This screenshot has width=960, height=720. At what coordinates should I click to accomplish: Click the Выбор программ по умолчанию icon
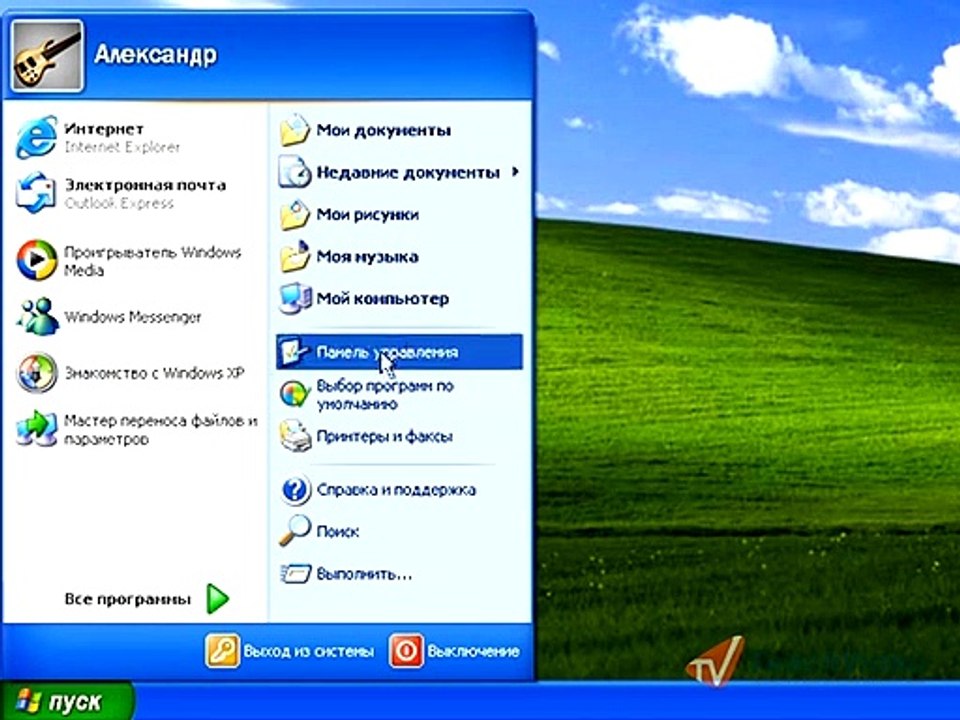pyautogui.click(x=294, y=394)
